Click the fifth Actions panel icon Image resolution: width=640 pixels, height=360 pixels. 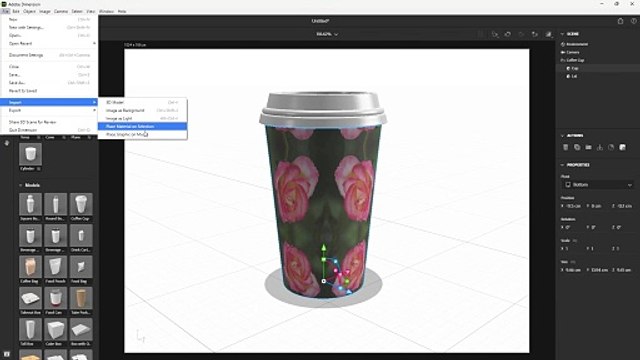(611, 147)
